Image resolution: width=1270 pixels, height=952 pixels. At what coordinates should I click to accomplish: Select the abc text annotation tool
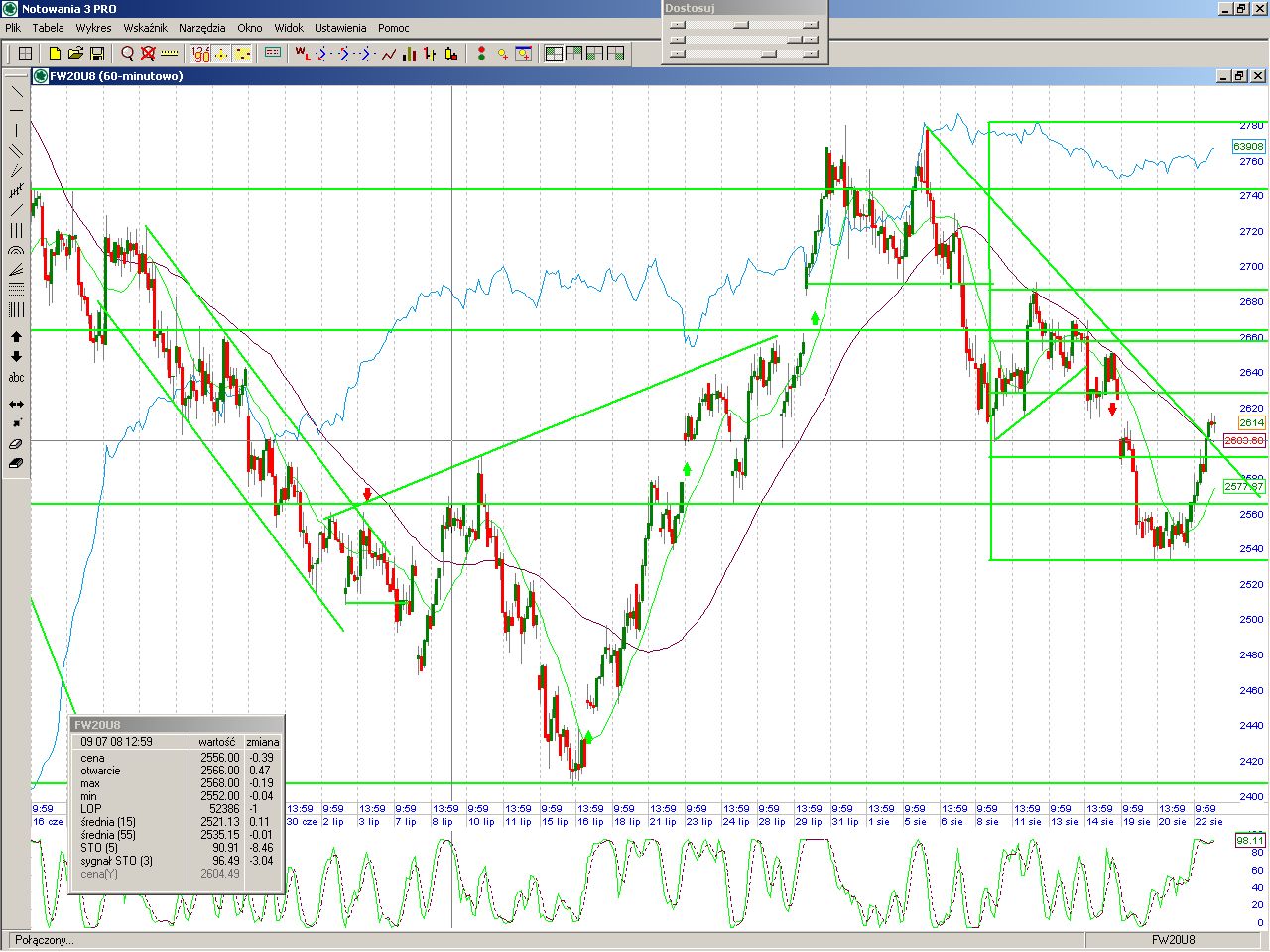tap(16, 378)
